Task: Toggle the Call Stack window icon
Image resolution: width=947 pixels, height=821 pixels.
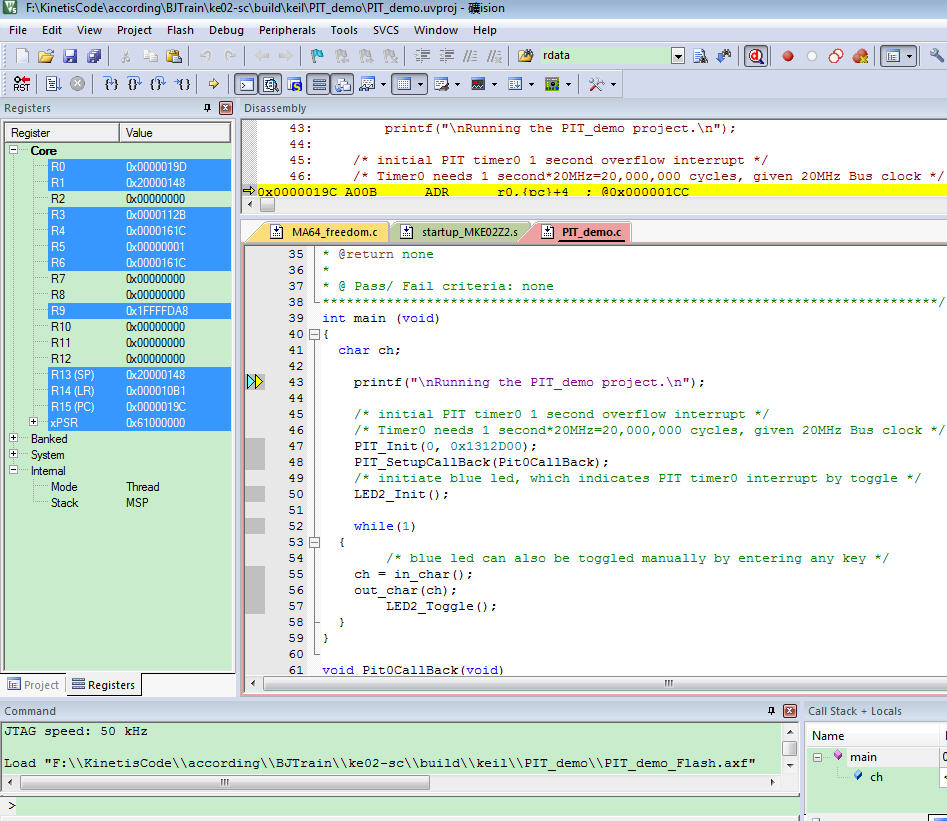Action: click(x=342, y=84)
